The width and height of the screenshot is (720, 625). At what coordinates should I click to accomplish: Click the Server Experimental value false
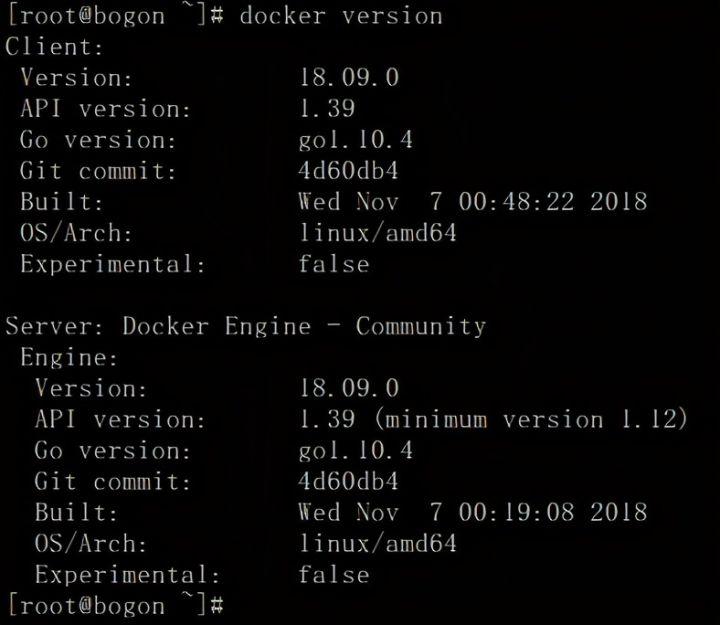[333, 575]
